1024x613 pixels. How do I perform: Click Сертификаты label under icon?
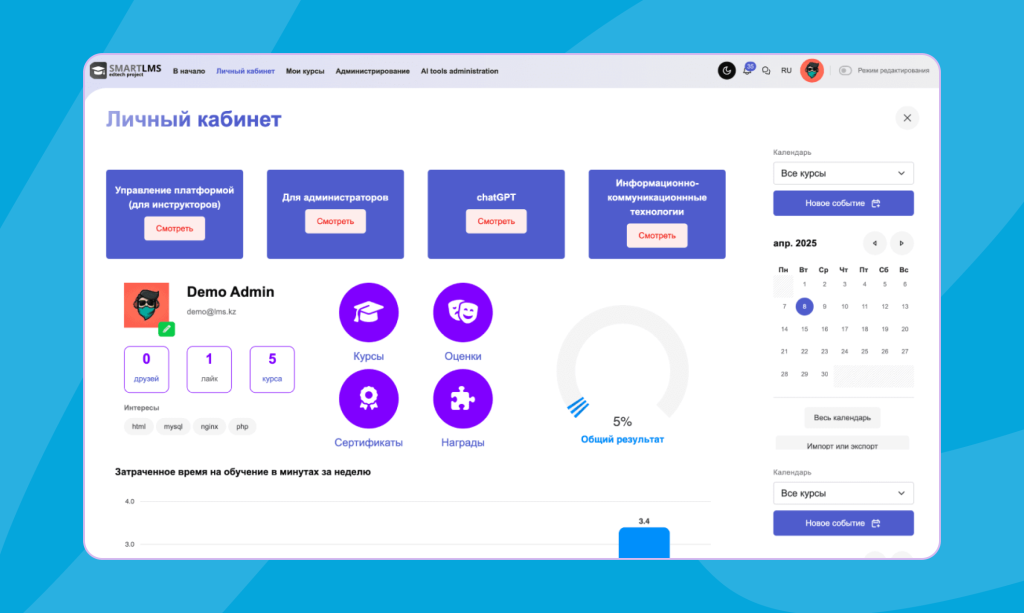368,442
